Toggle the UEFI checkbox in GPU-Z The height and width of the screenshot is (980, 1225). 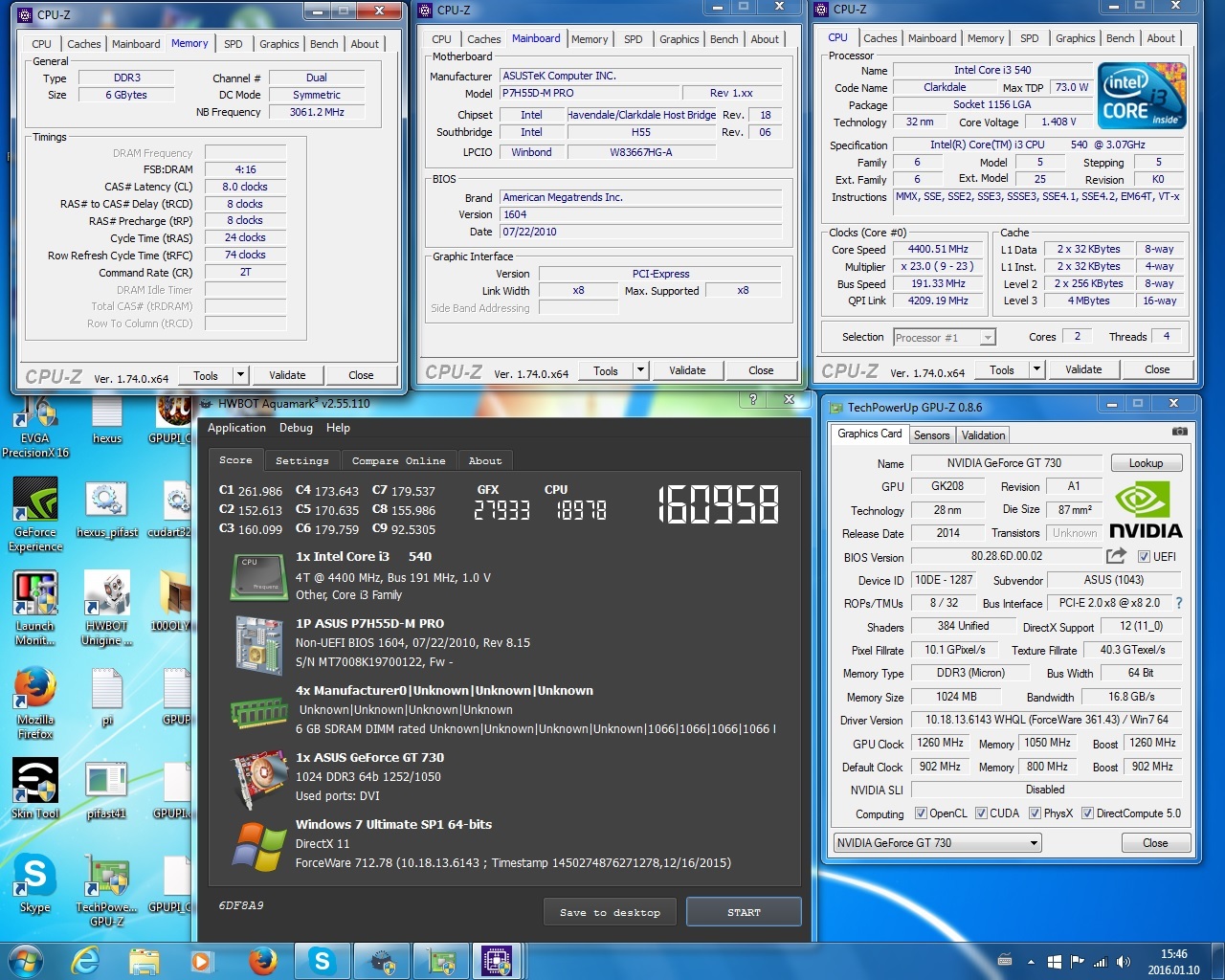coord(1144,557)
